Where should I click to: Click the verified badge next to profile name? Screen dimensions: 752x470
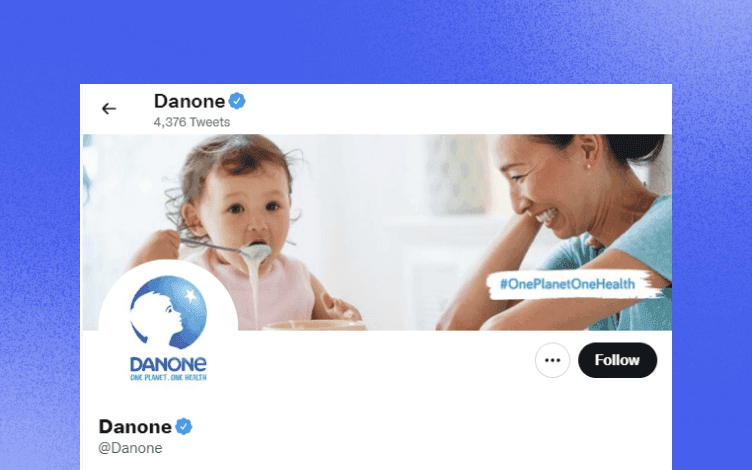(184, 426)
